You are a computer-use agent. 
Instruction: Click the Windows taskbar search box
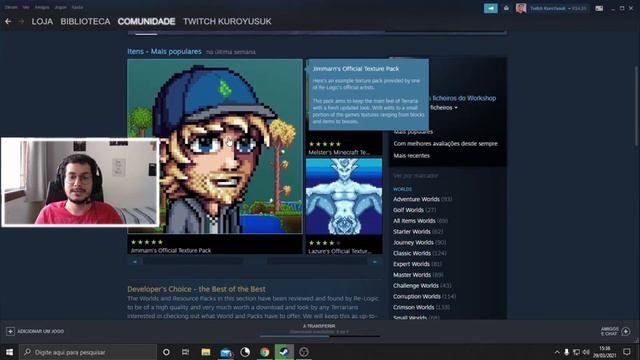coord(88,352)
